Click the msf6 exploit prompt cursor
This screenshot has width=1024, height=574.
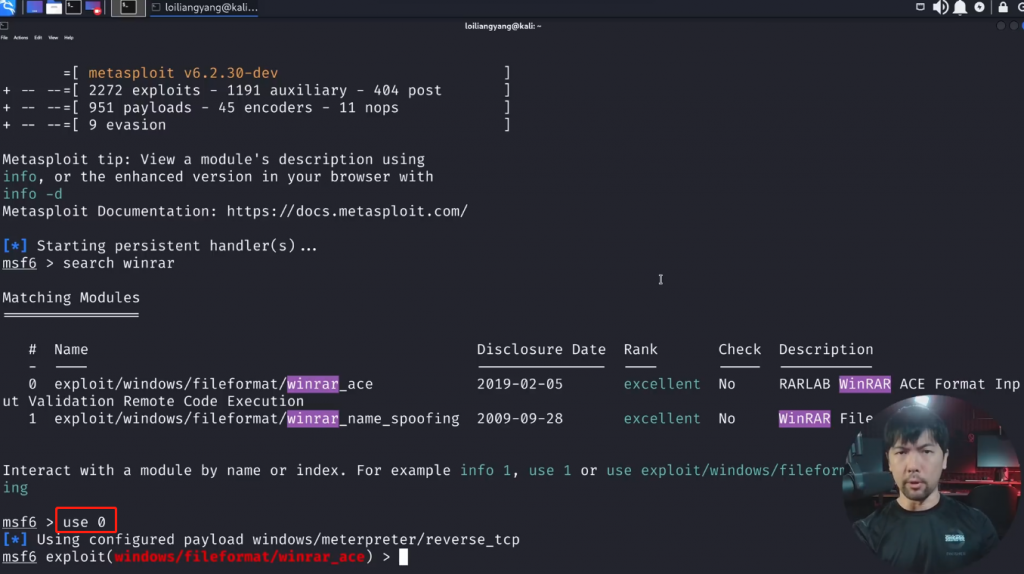click(403, 557)
